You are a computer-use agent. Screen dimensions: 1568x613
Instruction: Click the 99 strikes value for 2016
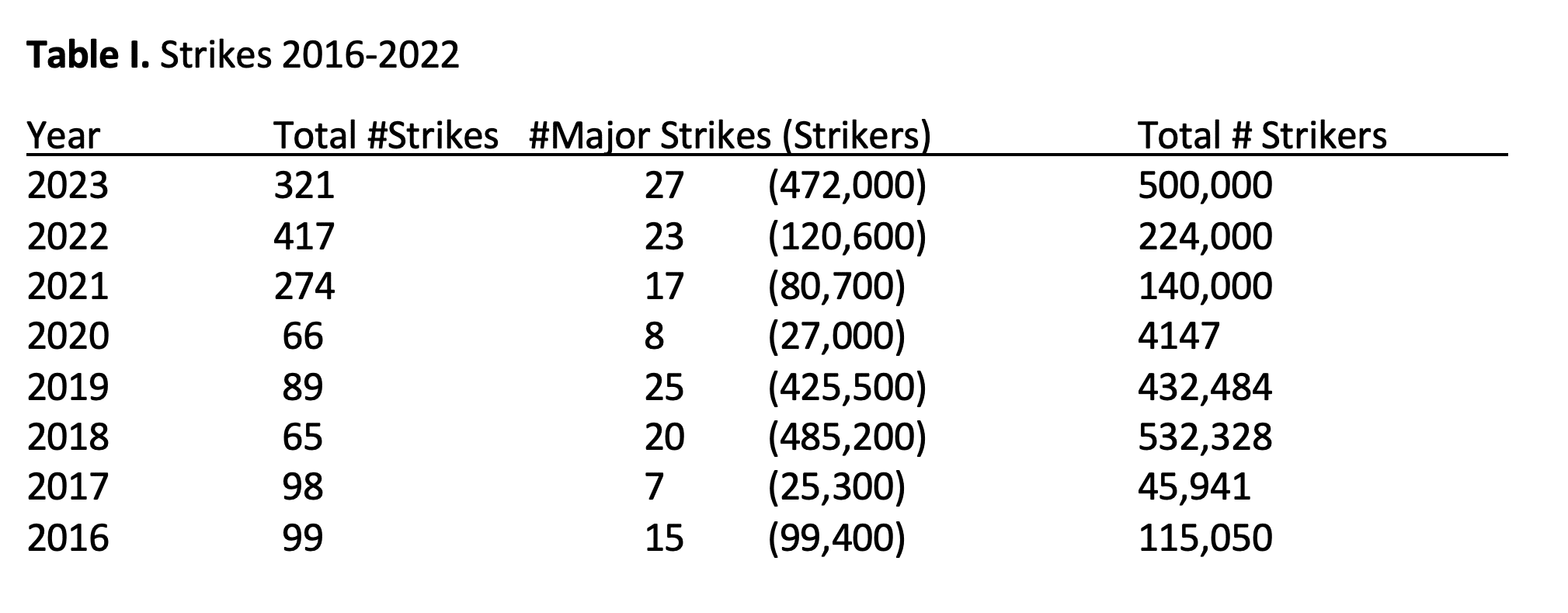click(303, 538)
